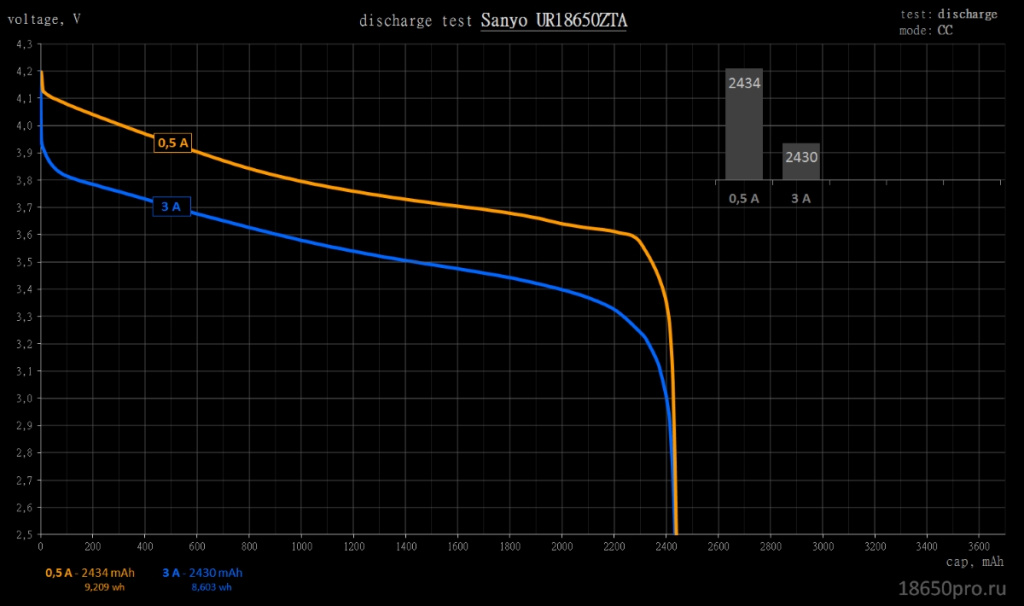Click the 4,2 tick on voltage axis

[24, 72]
